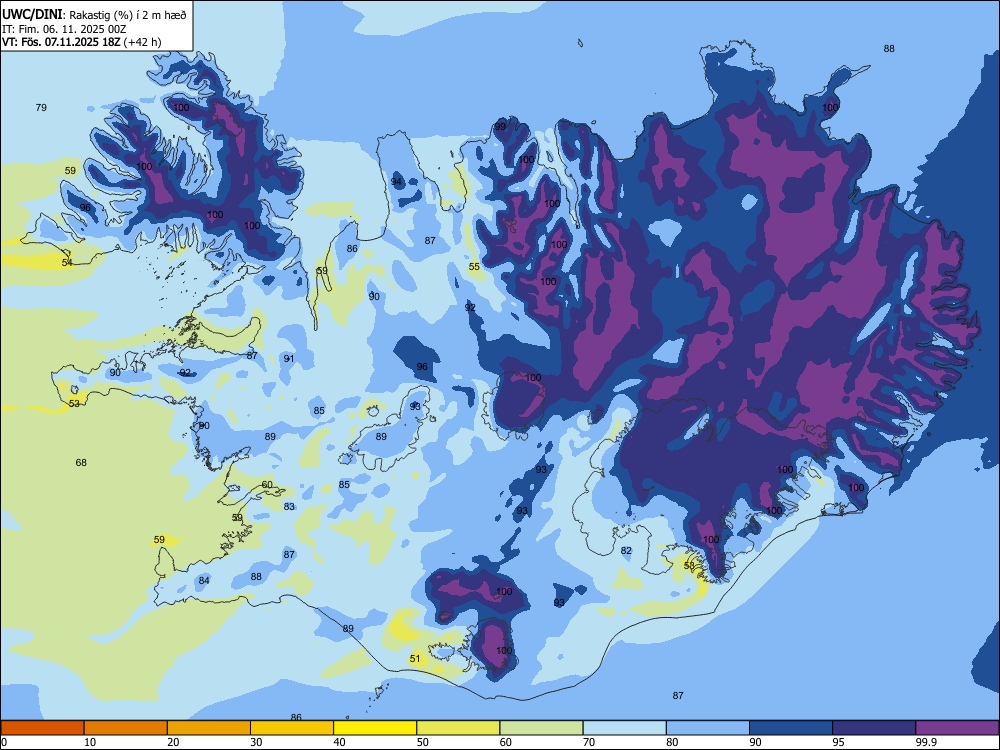This screenshot has height=750, width=1000.
Task: Click the pale blue 70–80 legend swatch
Action: click(x=625, y=728)
